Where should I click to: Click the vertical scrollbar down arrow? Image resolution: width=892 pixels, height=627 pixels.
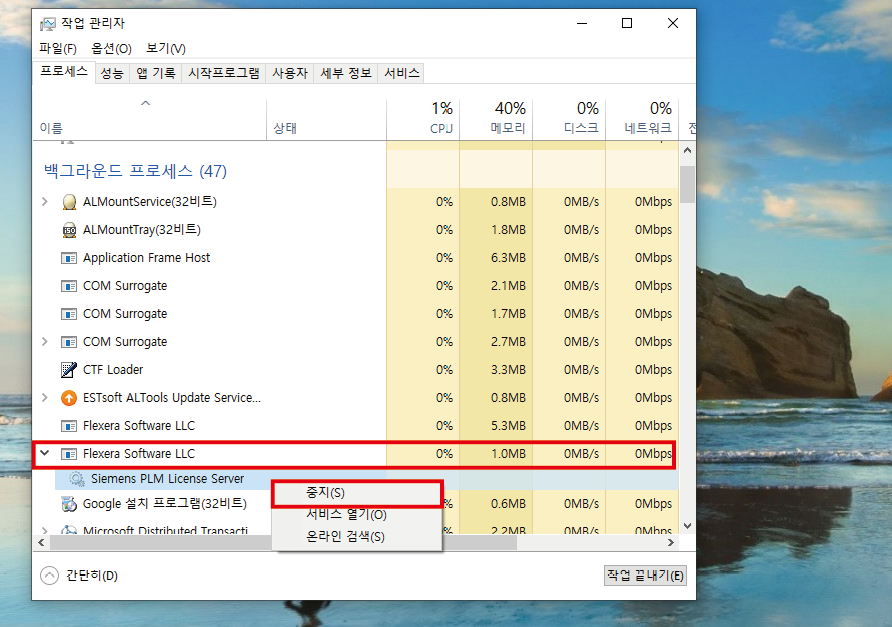tap(687, 526)
